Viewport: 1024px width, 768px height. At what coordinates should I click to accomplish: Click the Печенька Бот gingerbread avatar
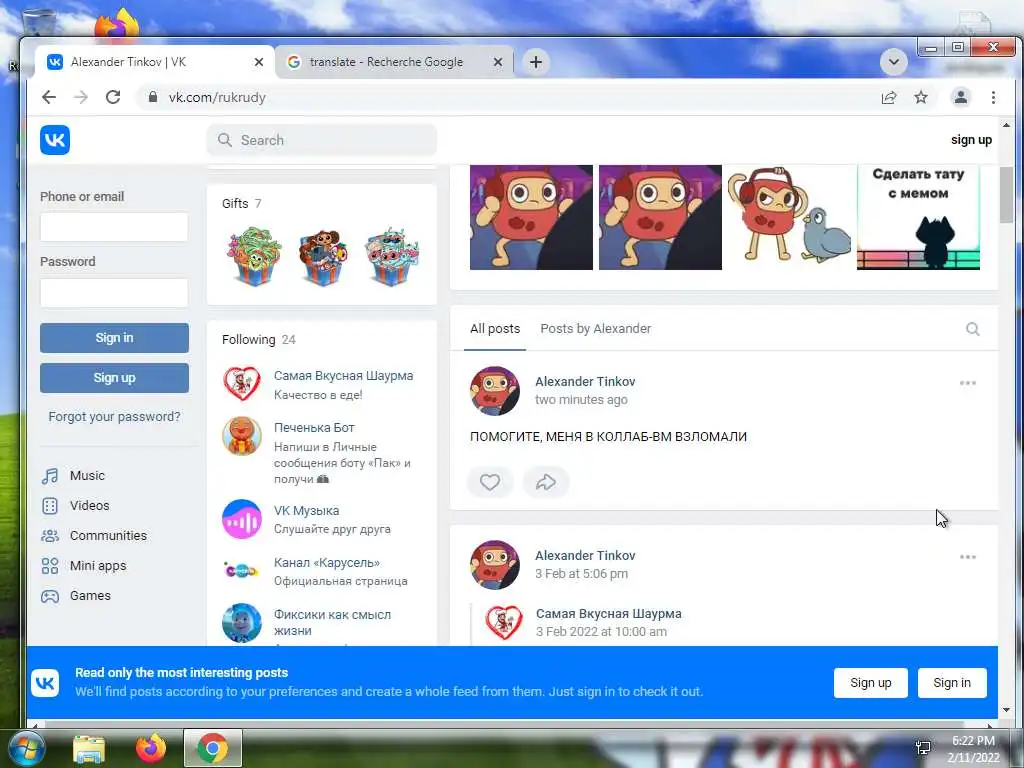point(242,436)
